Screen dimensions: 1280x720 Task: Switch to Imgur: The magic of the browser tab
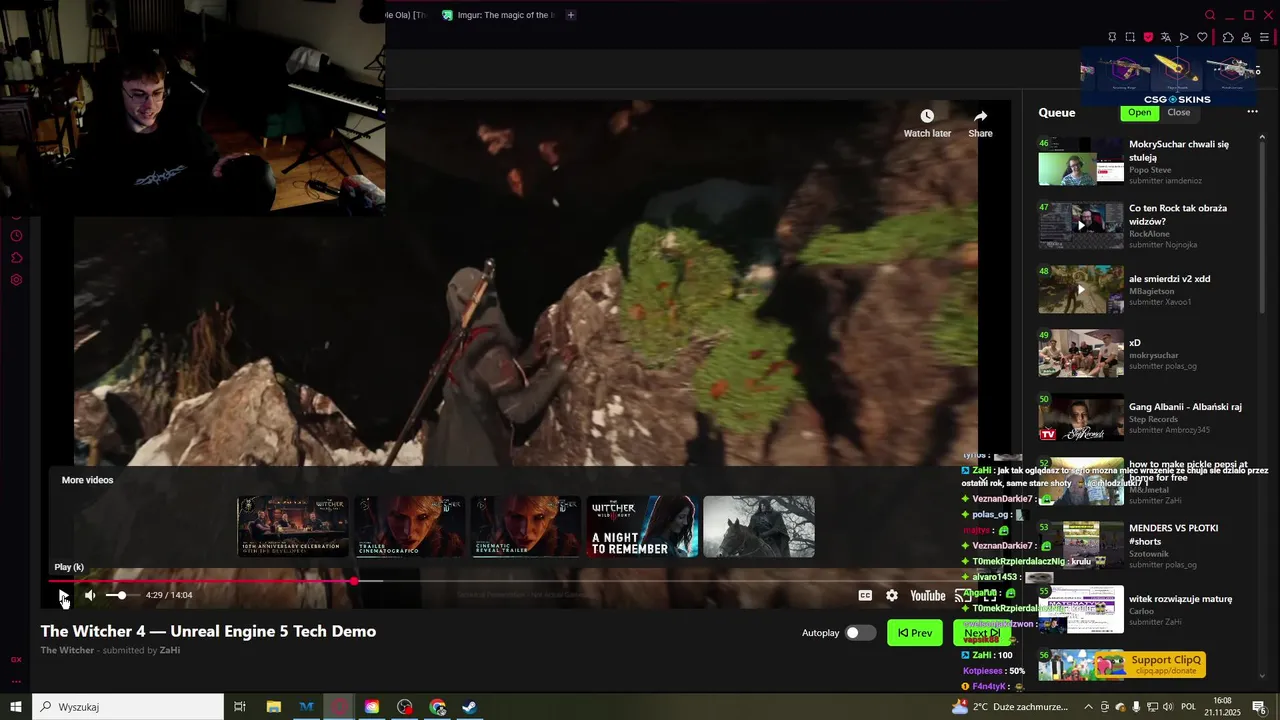click(x=497, y=15)
